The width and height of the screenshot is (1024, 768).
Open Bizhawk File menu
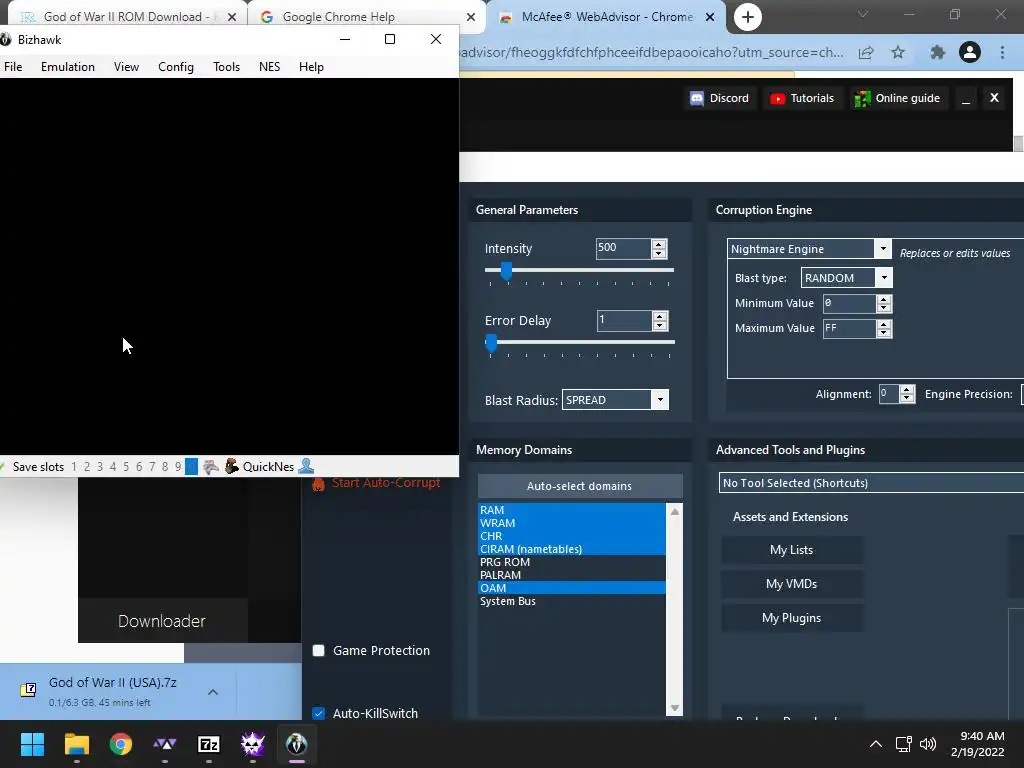click(13, 67)
